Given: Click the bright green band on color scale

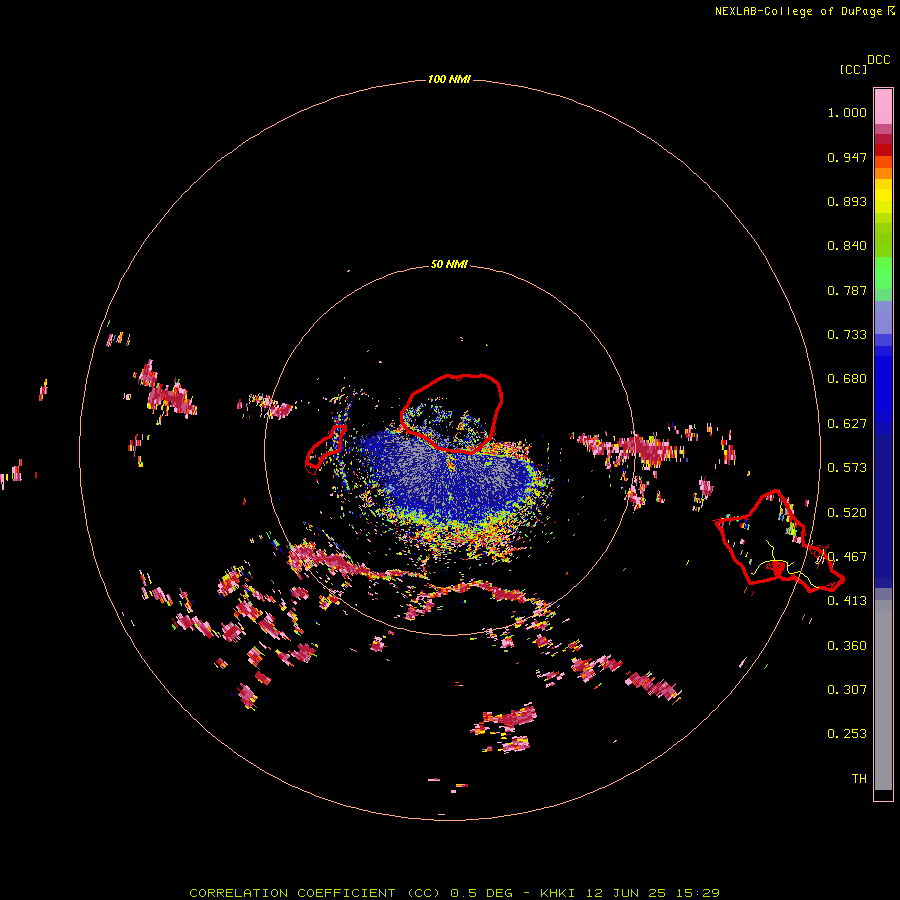Looking at the screenshot, I should pyautogui.click(x=883, y=273).
